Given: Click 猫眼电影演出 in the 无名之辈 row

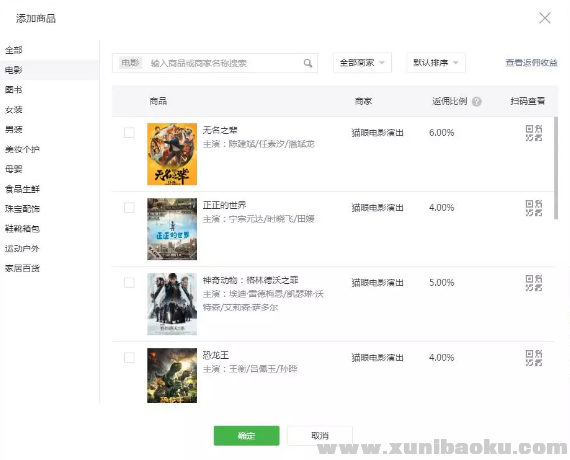Looking at the screenshot, I should [x=377, y=133].
